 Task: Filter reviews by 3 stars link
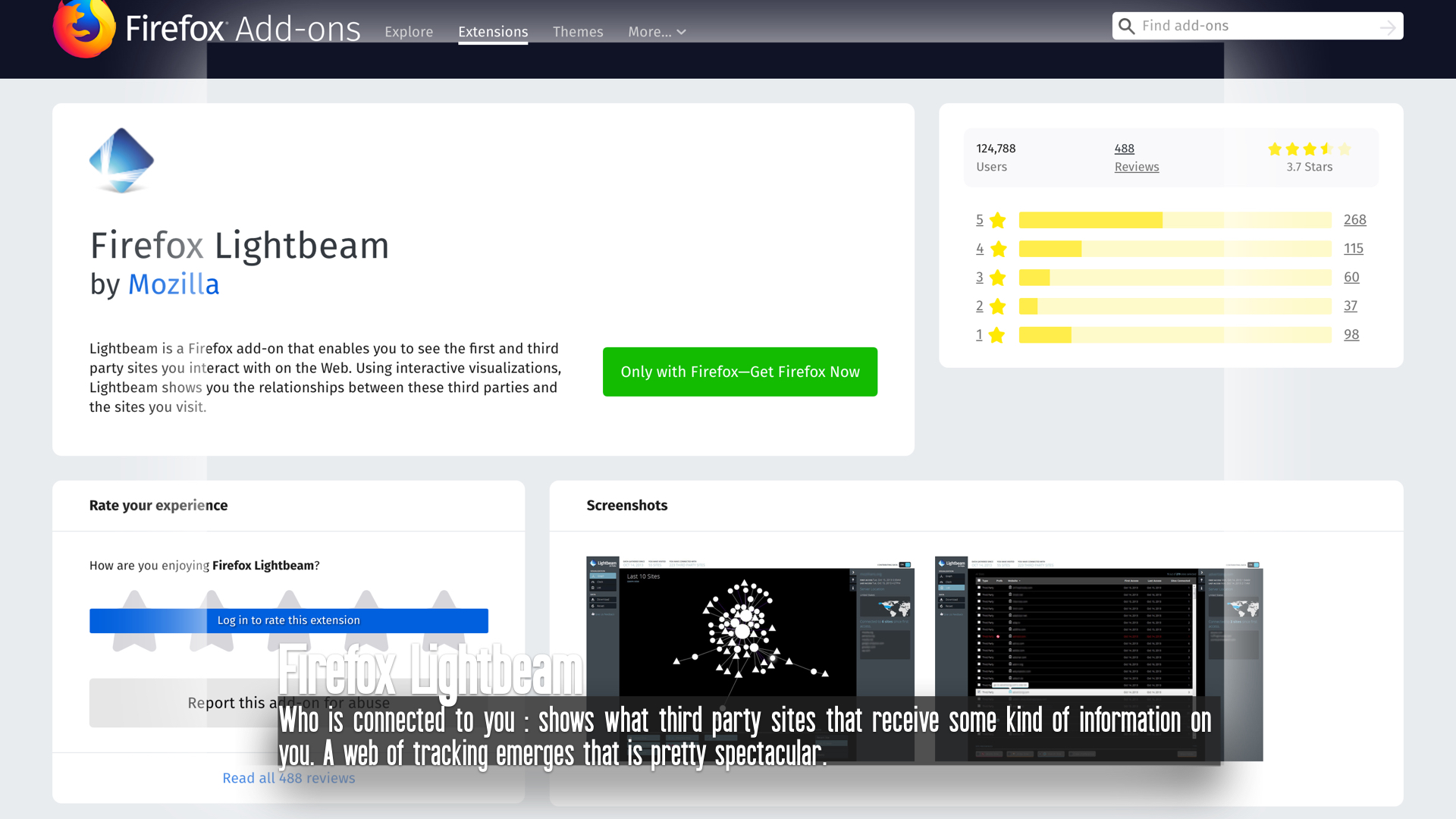click(980, 278)
